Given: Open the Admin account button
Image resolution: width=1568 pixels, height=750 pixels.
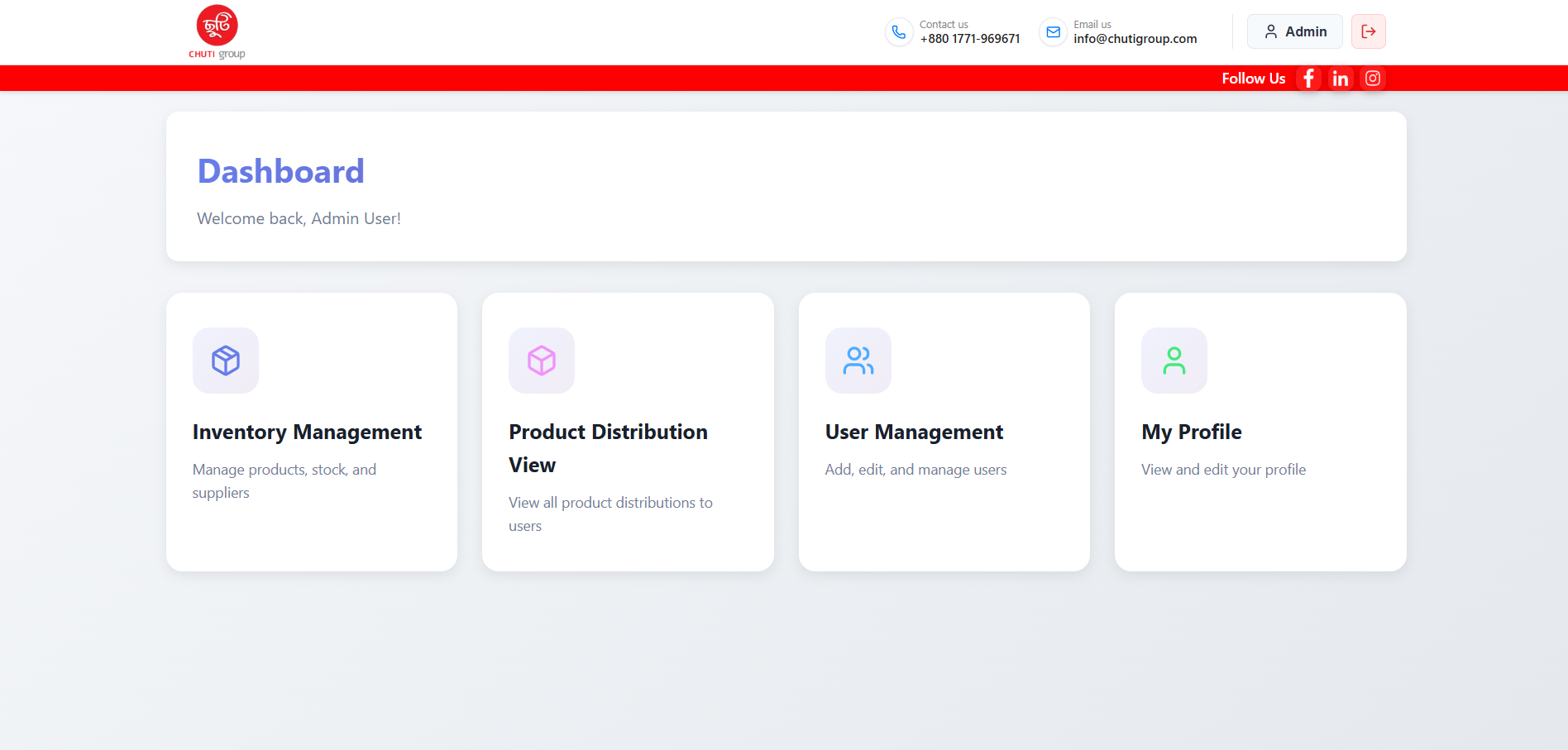Looking at the screenshot, I should (x=1295, y=31).
